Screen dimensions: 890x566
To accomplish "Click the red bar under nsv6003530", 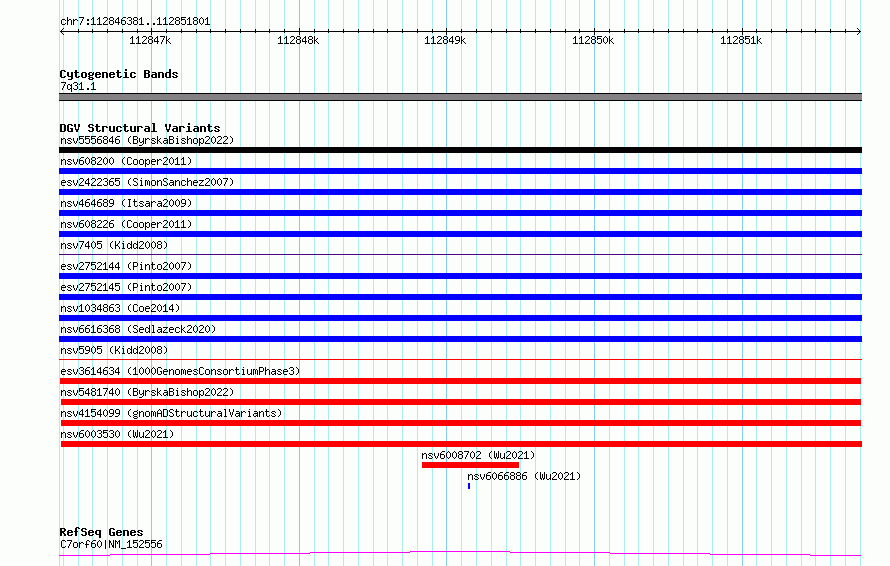I will 461,444.
